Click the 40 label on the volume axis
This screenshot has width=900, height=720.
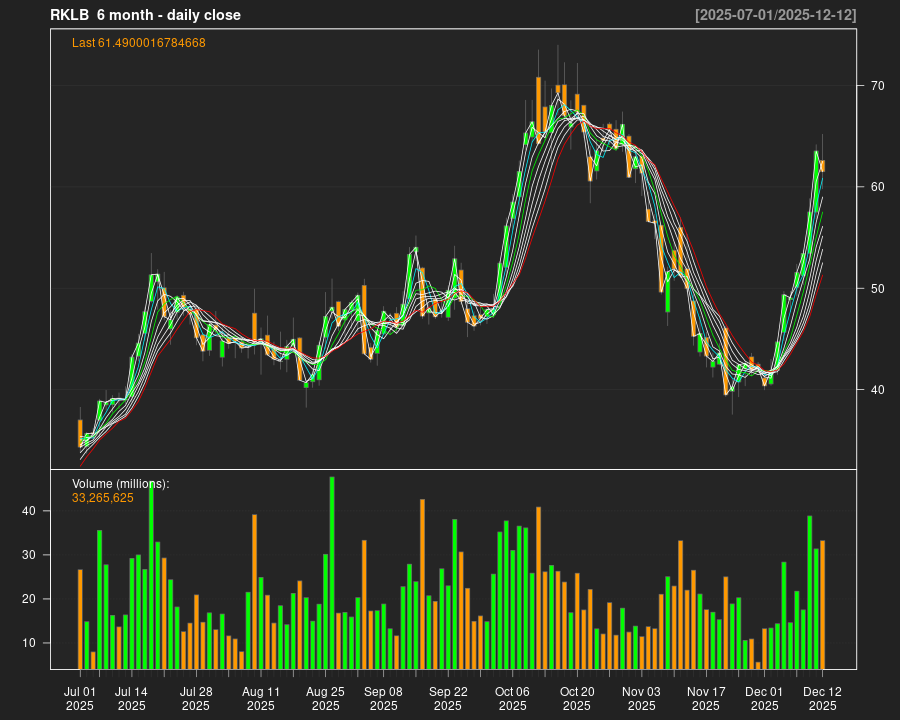(30, 511)
